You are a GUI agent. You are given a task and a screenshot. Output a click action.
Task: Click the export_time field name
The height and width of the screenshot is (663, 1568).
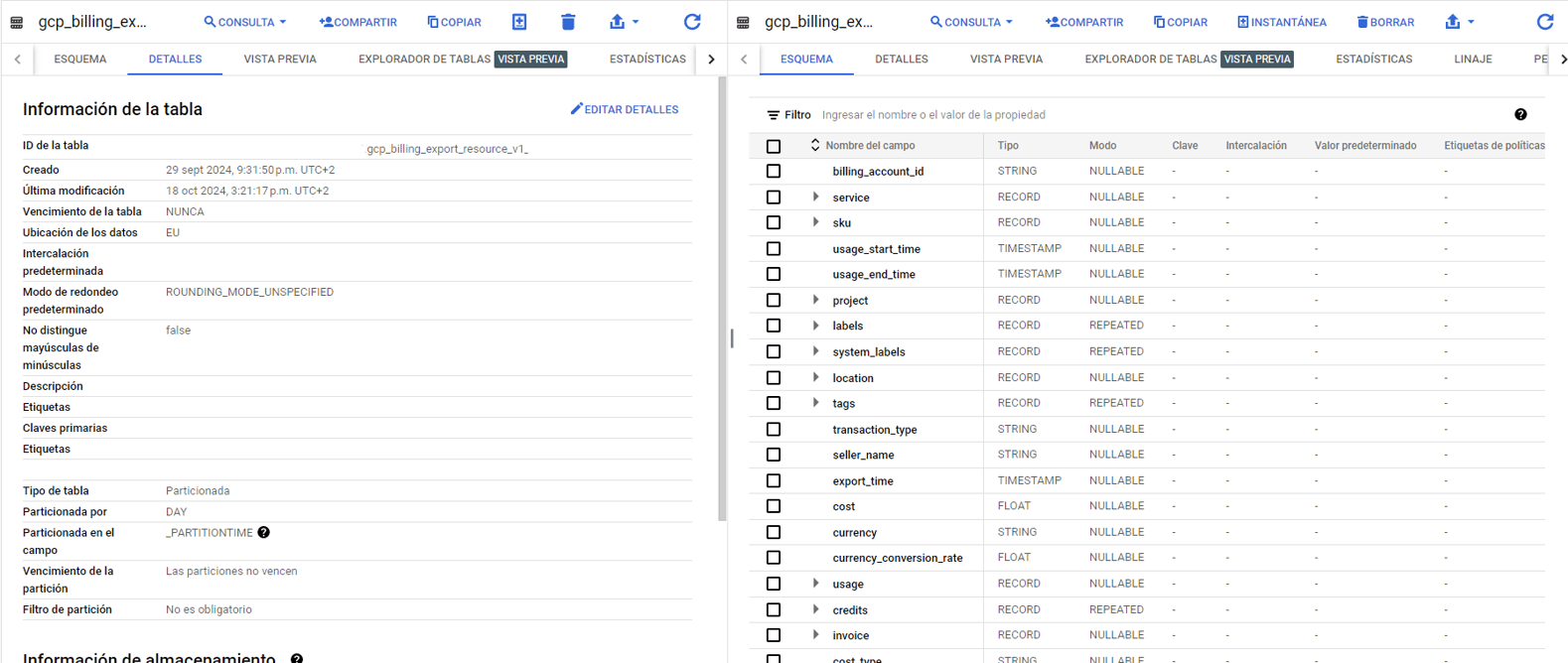[863, 481]
